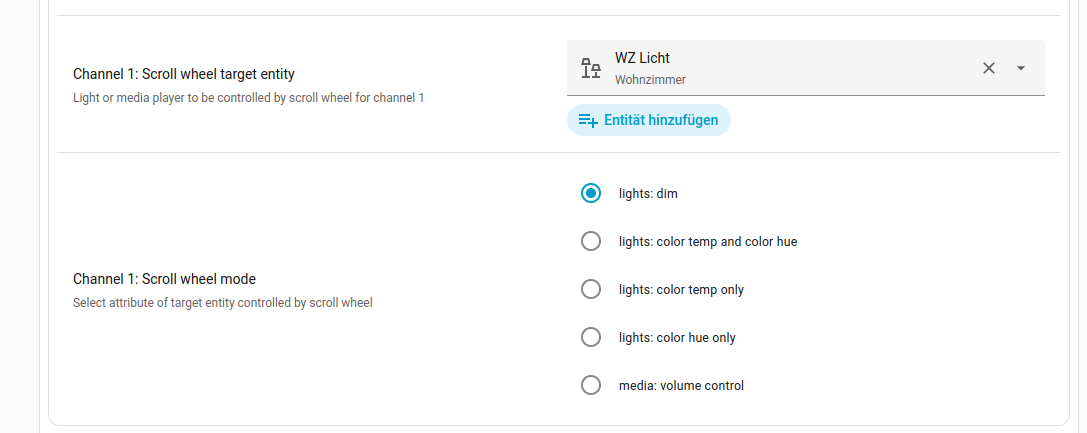Click the lamp icon beside WZ Licht
This screenshot has width=1087, height=433.
(x=591, y=68)
